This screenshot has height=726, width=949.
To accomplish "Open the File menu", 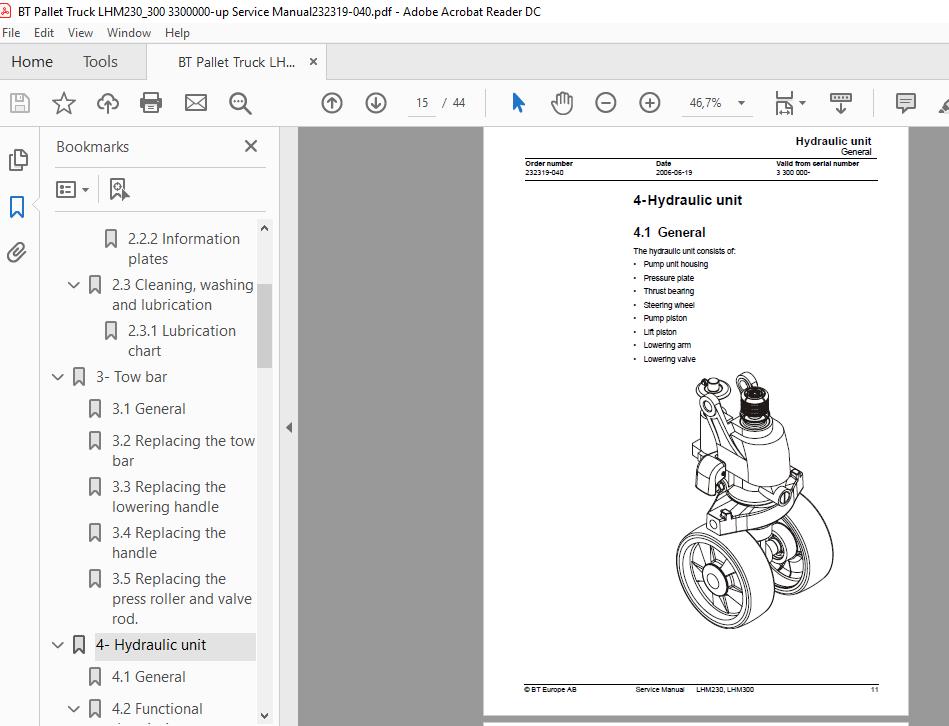I will pyautogui.click(x=11, y=33).
